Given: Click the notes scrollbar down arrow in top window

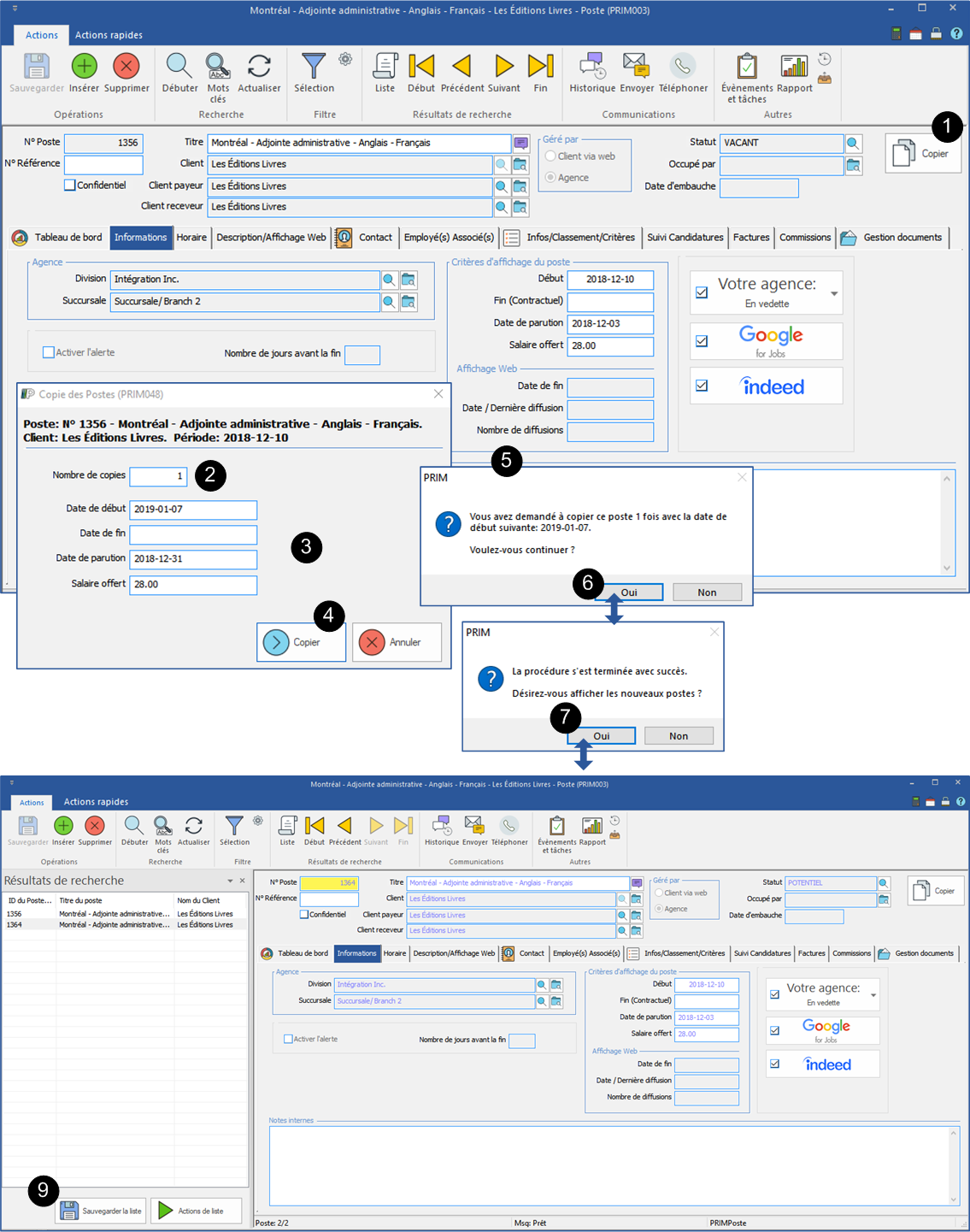Looking at the screenshot, I should (x=946, y=569).
